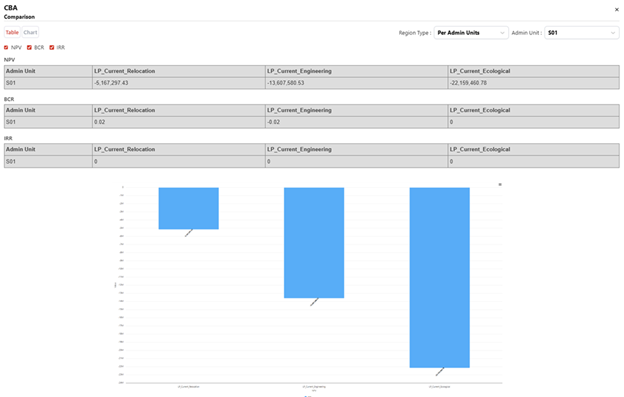The width and height of the screenshot is (624, 397).
Task: Click LP_Current_Engineering header in NPV table
Action: tap(299, 71)
